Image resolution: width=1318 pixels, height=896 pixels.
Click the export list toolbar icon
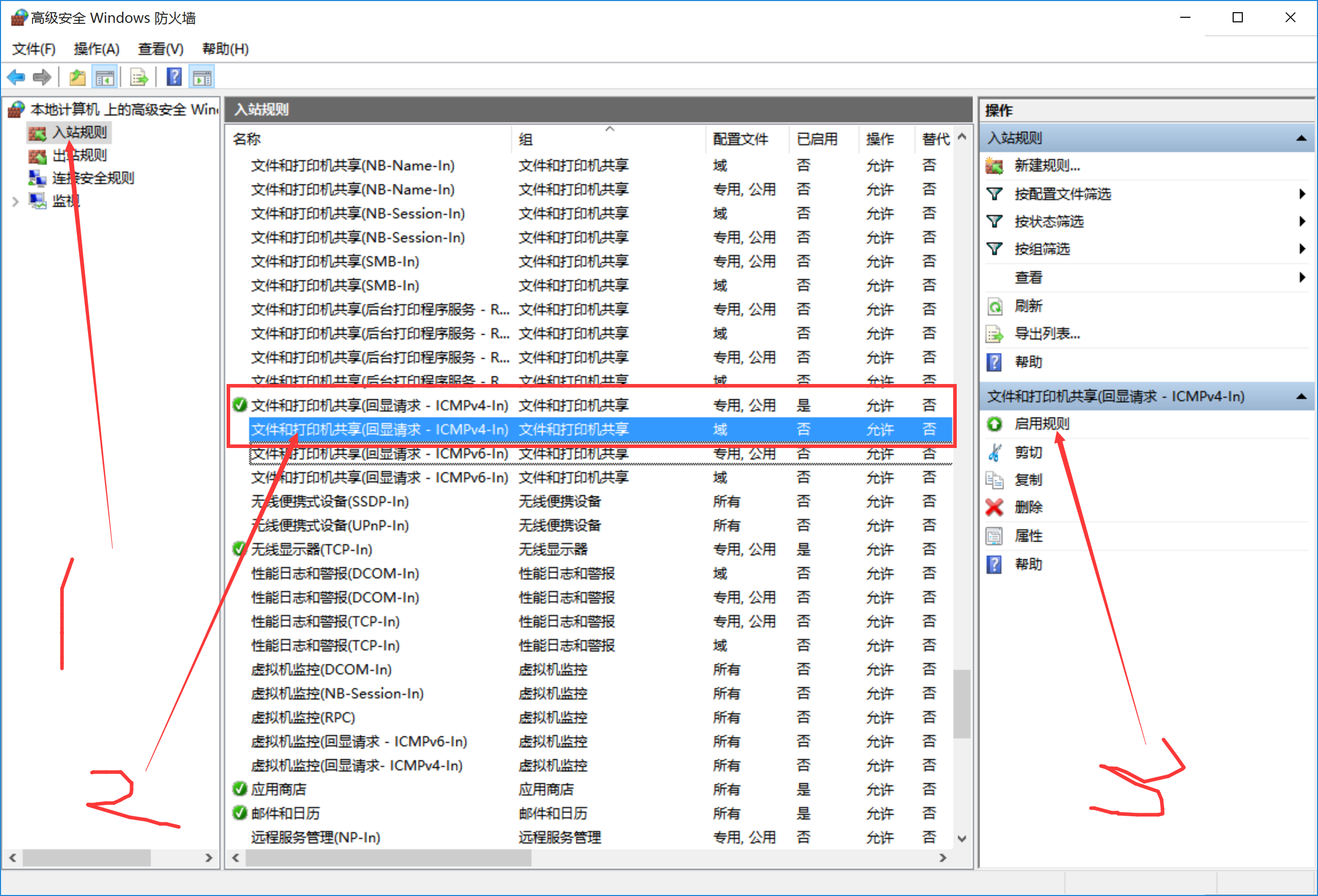(139, 77)
